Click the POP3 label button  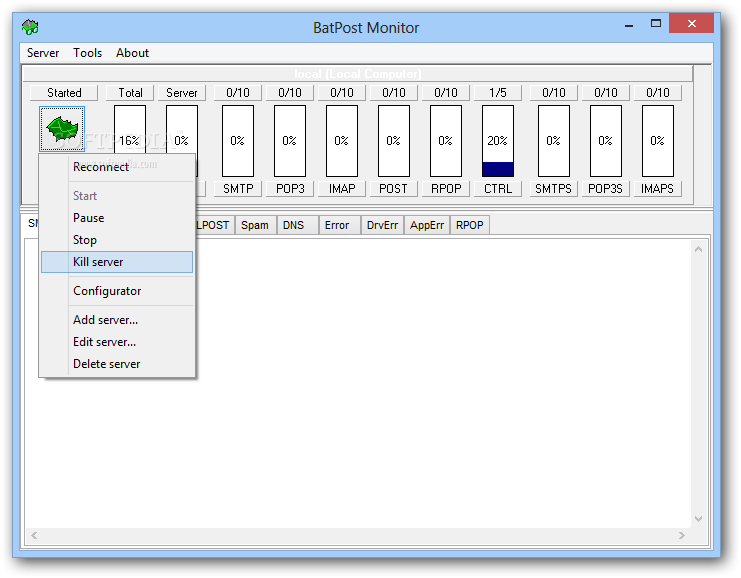click(x=290, y=189)
